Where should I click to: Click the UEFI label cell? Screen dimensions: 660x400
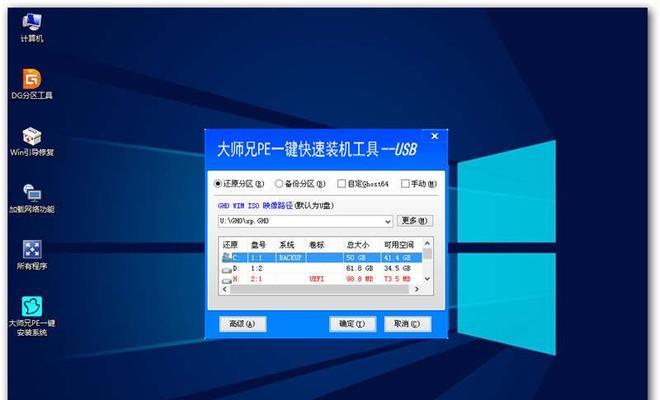[x=317, y=279]
